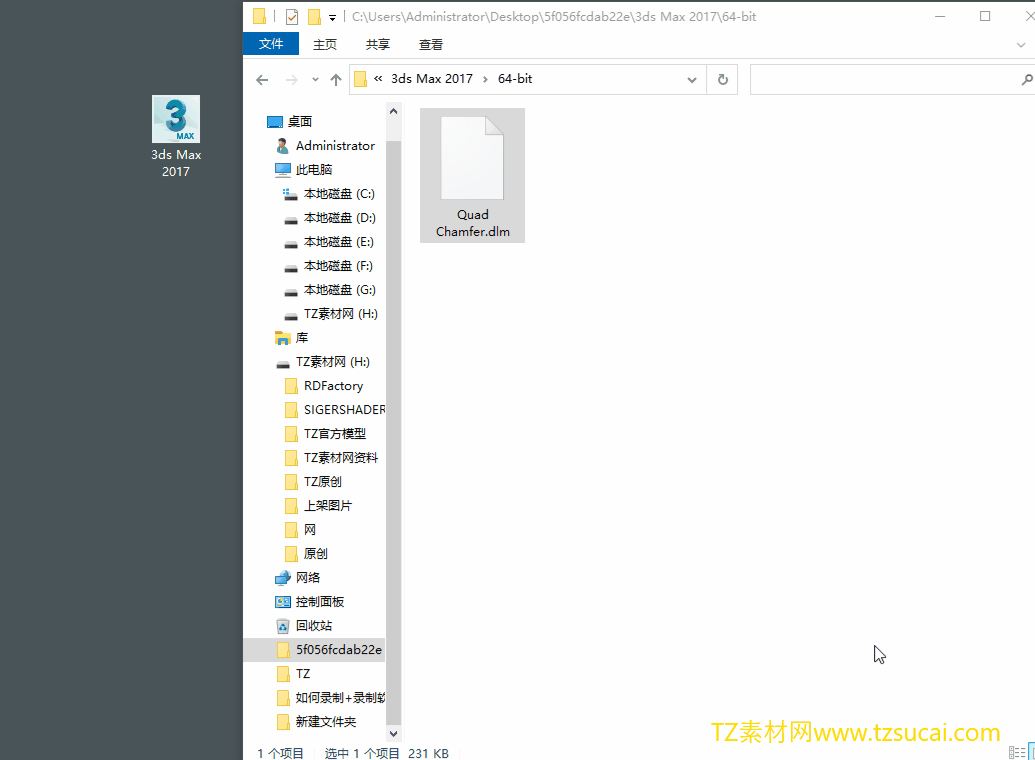Open 本地磁盘 (E:) drive
The width and height of the screenshot is (1035, 760).
(339, 242)
